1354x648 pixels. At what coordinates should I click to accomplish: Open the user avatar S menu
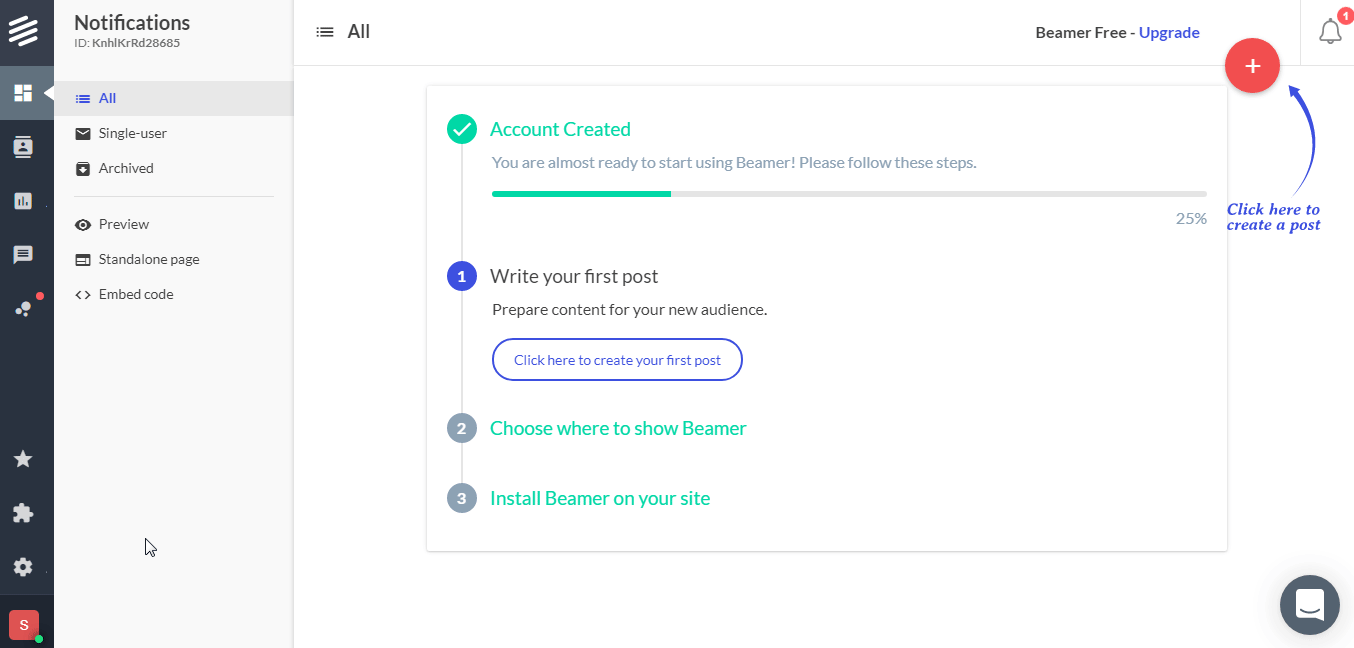[x=24, y=625]
